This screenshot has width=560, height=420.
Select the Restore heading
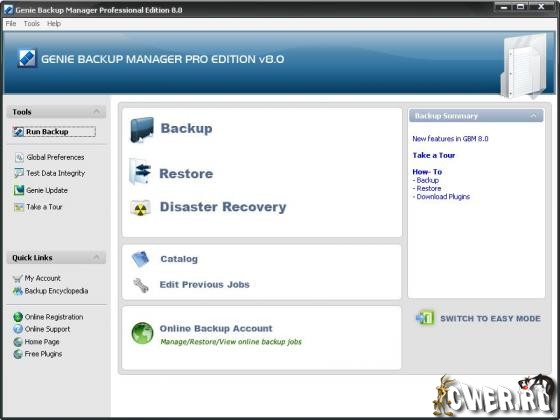click(x=186, y=174)
